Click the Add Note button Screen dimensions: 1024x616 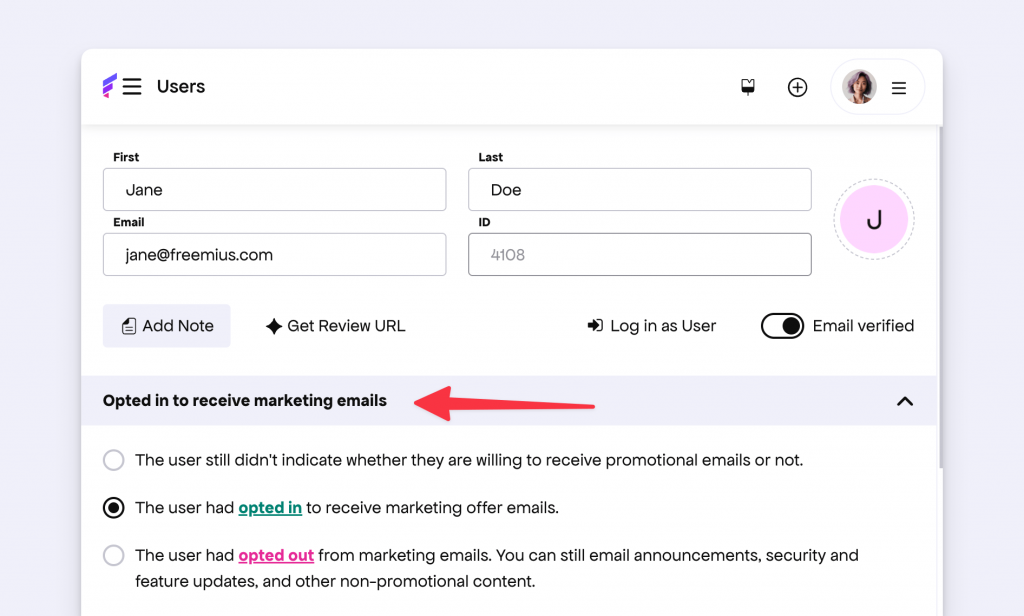166,325
